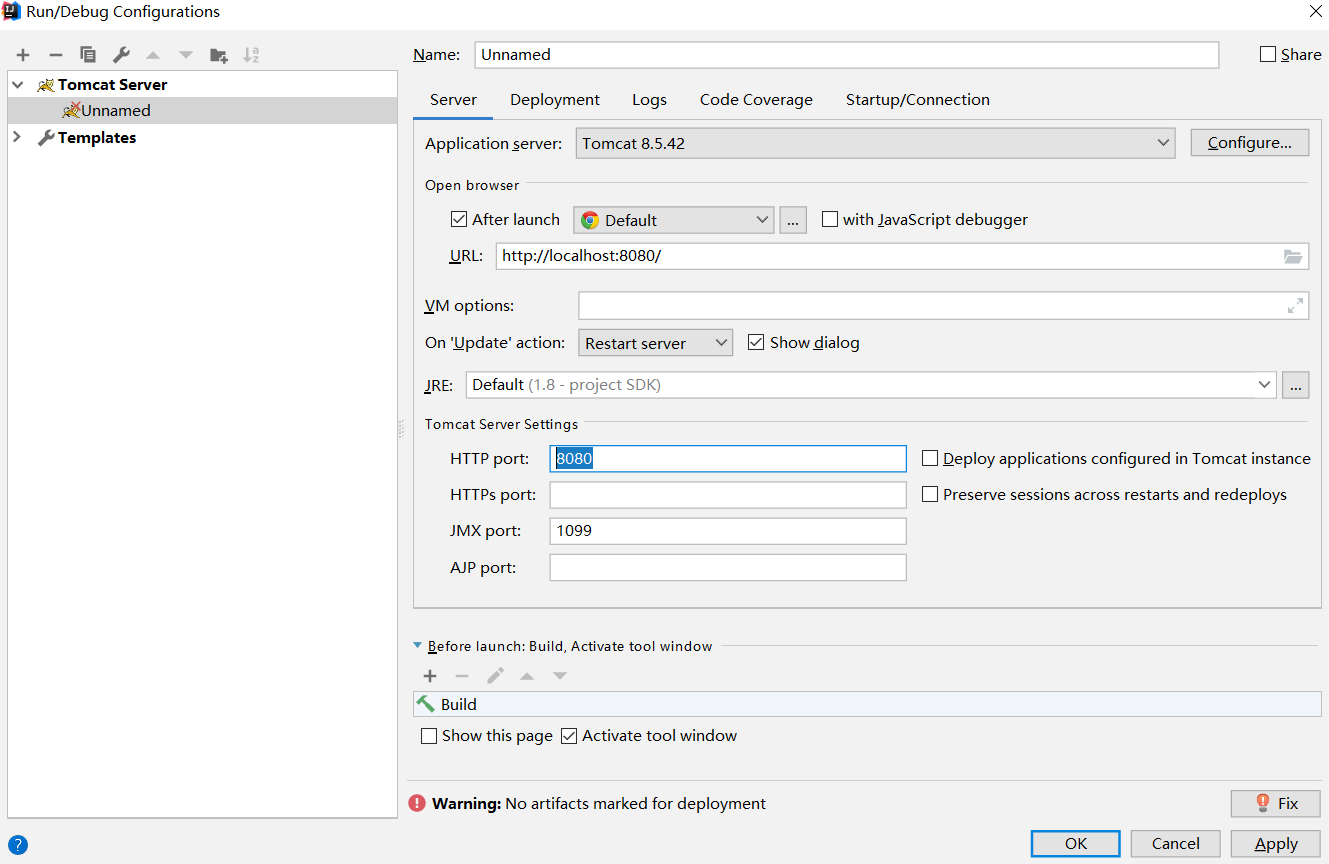Viewport: 1329px width, 864px height.
Task: Click the AJP port field
Action: 728,568
